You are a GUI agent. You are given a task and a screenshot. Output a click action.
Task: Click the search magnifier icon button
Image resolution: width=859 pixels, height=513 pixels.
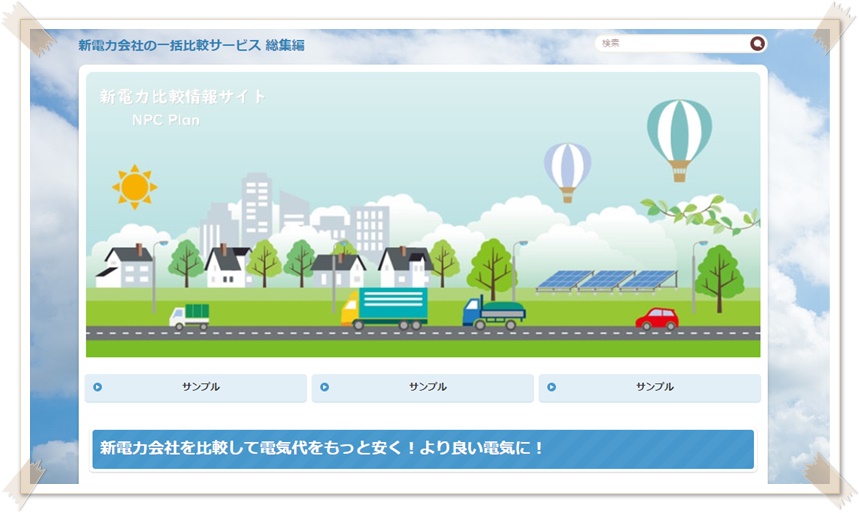(x=757, y=43)
